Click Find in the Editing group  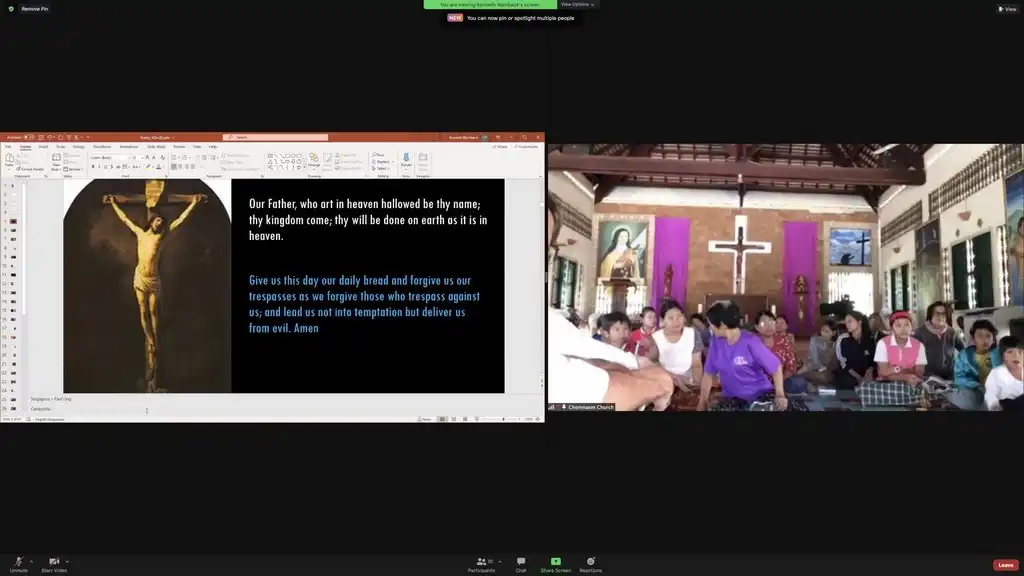coord(378,155)
